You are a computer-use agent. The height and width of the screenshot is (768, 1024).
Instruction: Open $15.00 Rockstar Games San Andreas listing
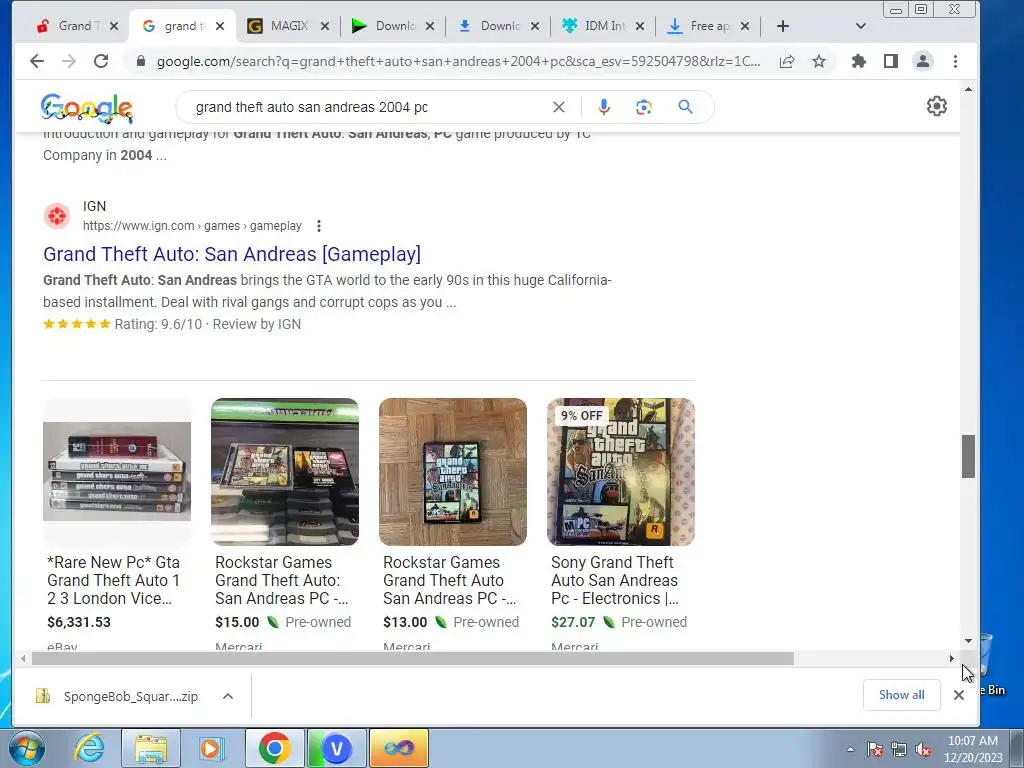click(281, 581)
